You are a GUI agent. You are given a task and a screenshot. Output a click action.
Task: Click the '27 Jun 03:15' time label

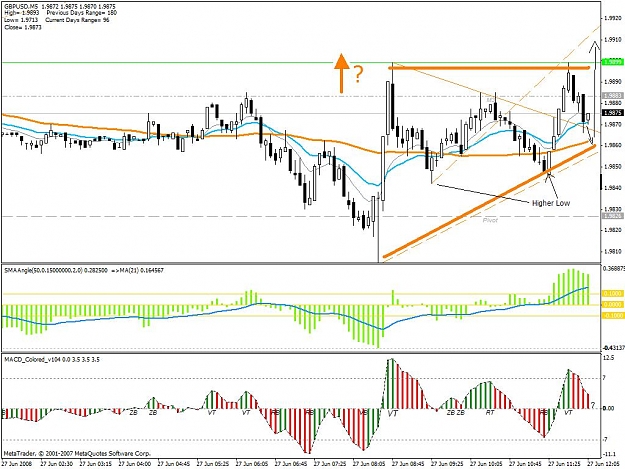tap(96, 464)
